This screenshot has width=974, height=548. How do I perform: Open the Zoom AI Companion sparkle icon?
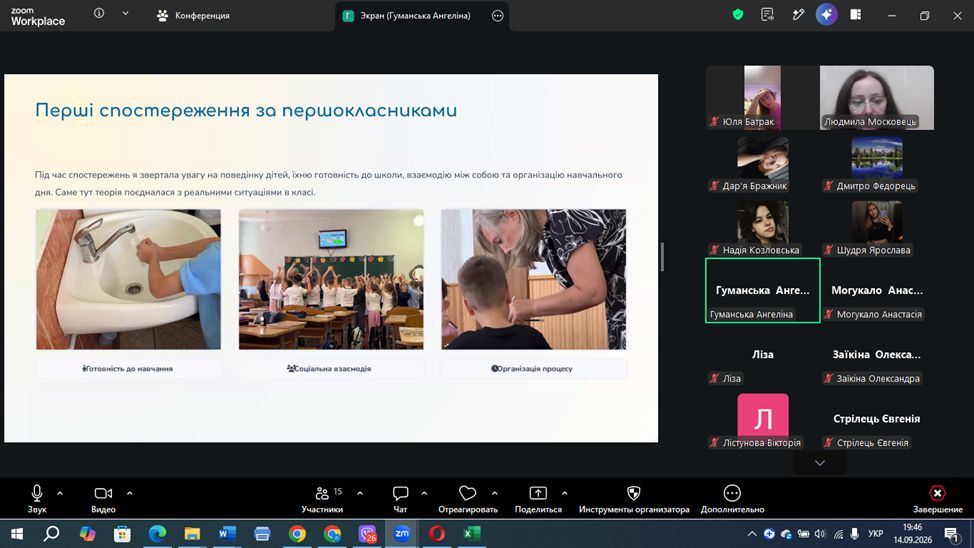click(826, 15)
